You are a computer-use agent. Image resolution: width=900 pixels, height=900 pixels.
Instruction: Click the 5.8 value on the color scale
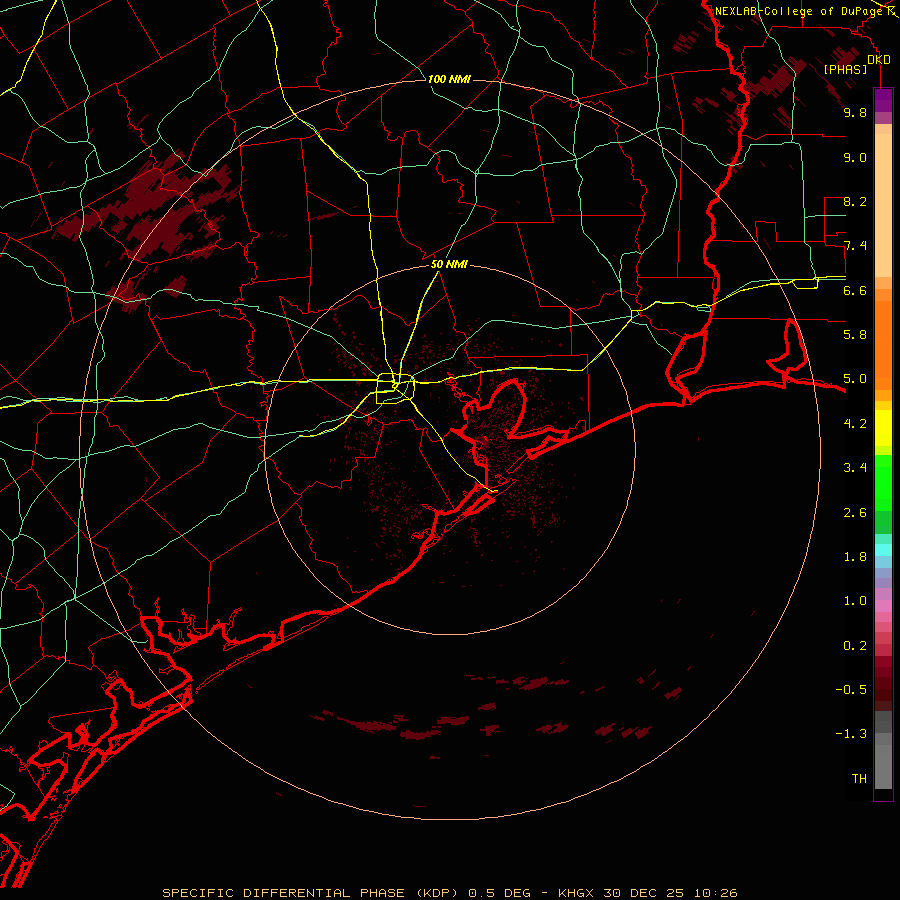[855, 335]
